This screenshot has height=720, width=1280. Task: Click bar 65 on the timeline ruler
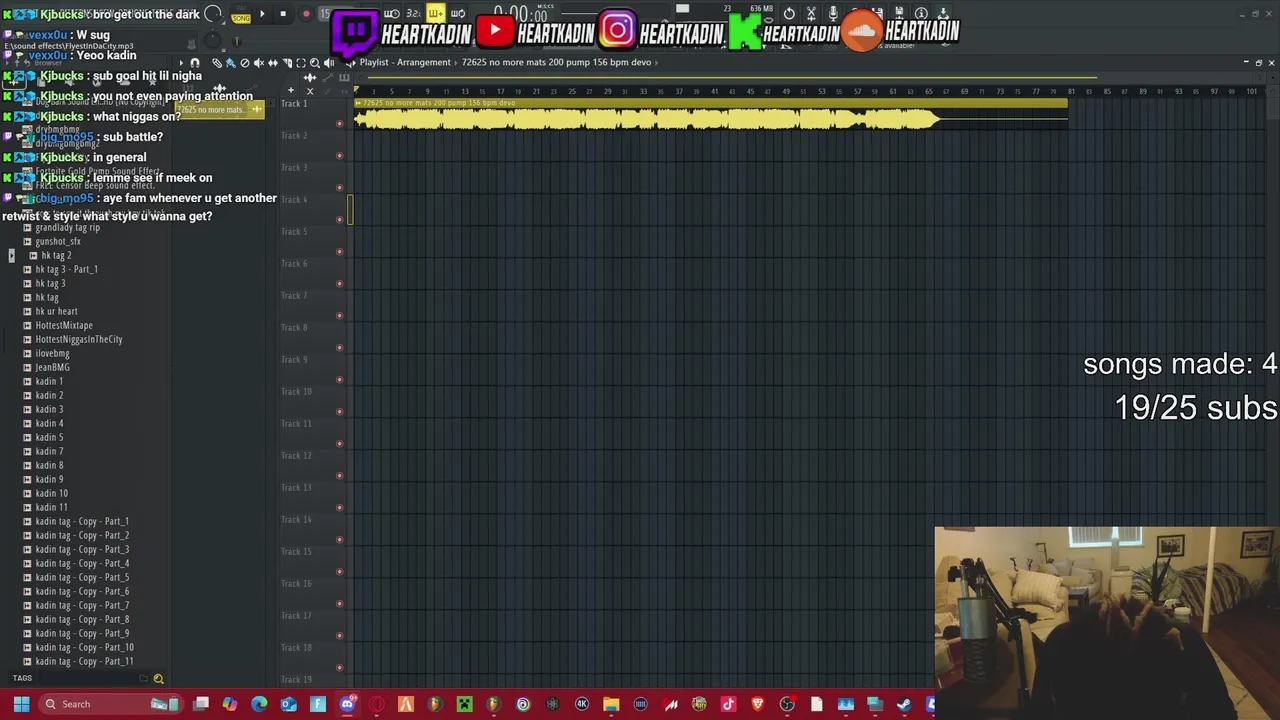929,92
